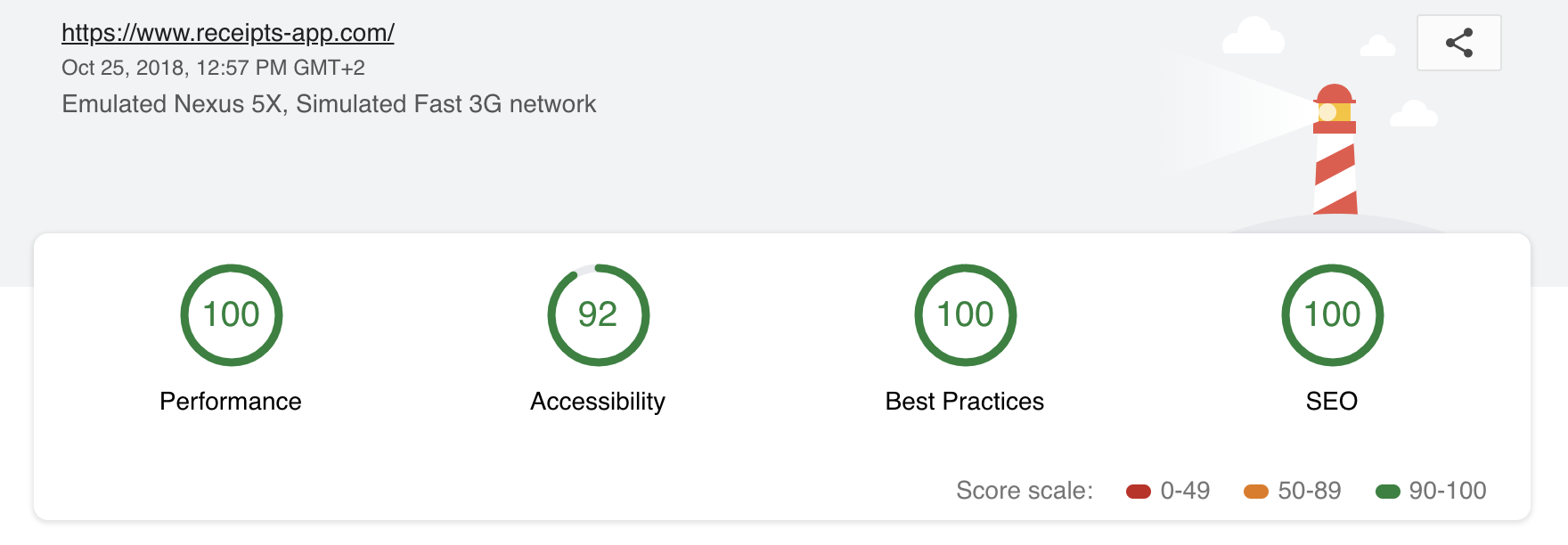Viewport: 1568px width, 545px height.
Task: Click the Performance score gauge showing 100
Action: (232, 314)
